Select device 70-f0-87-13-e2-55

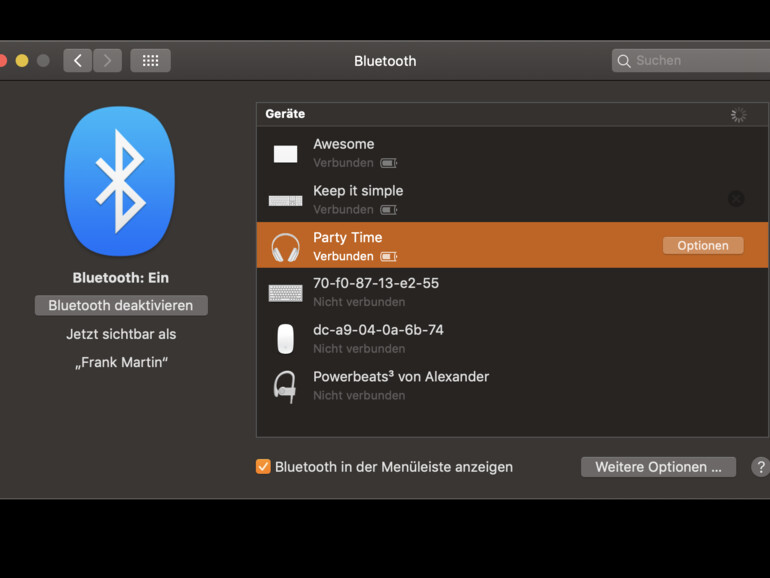[x=512, y=292]
